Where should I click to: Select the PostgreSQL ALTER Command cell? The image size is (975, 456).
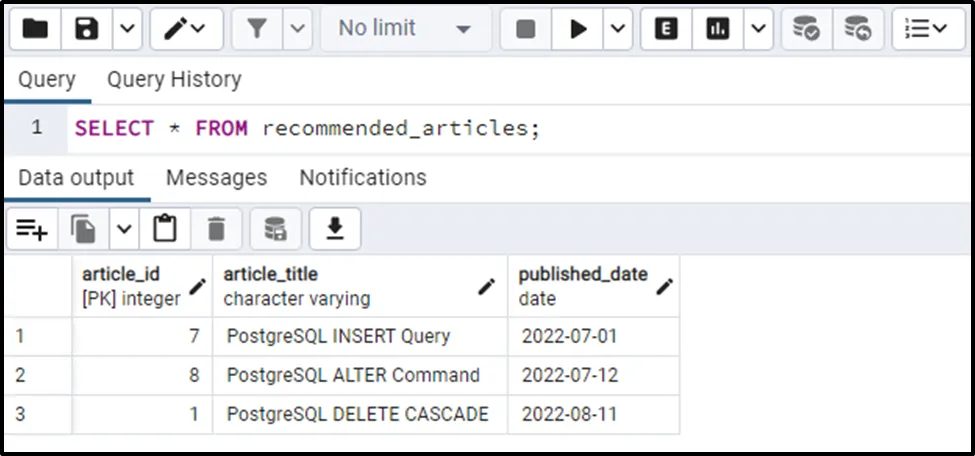click(x=353, y=375)
